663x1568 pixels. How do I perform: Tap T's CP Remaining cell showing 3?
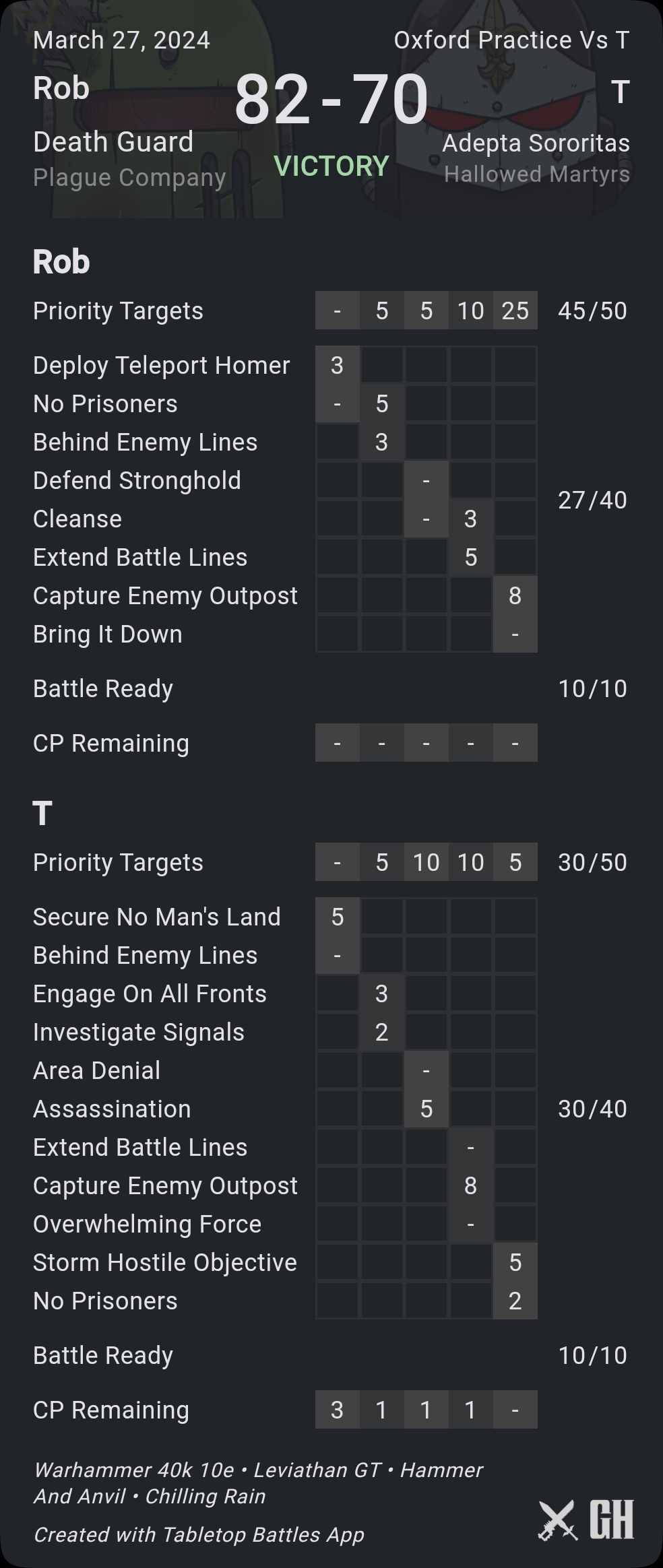click(x=337, y=1410)
